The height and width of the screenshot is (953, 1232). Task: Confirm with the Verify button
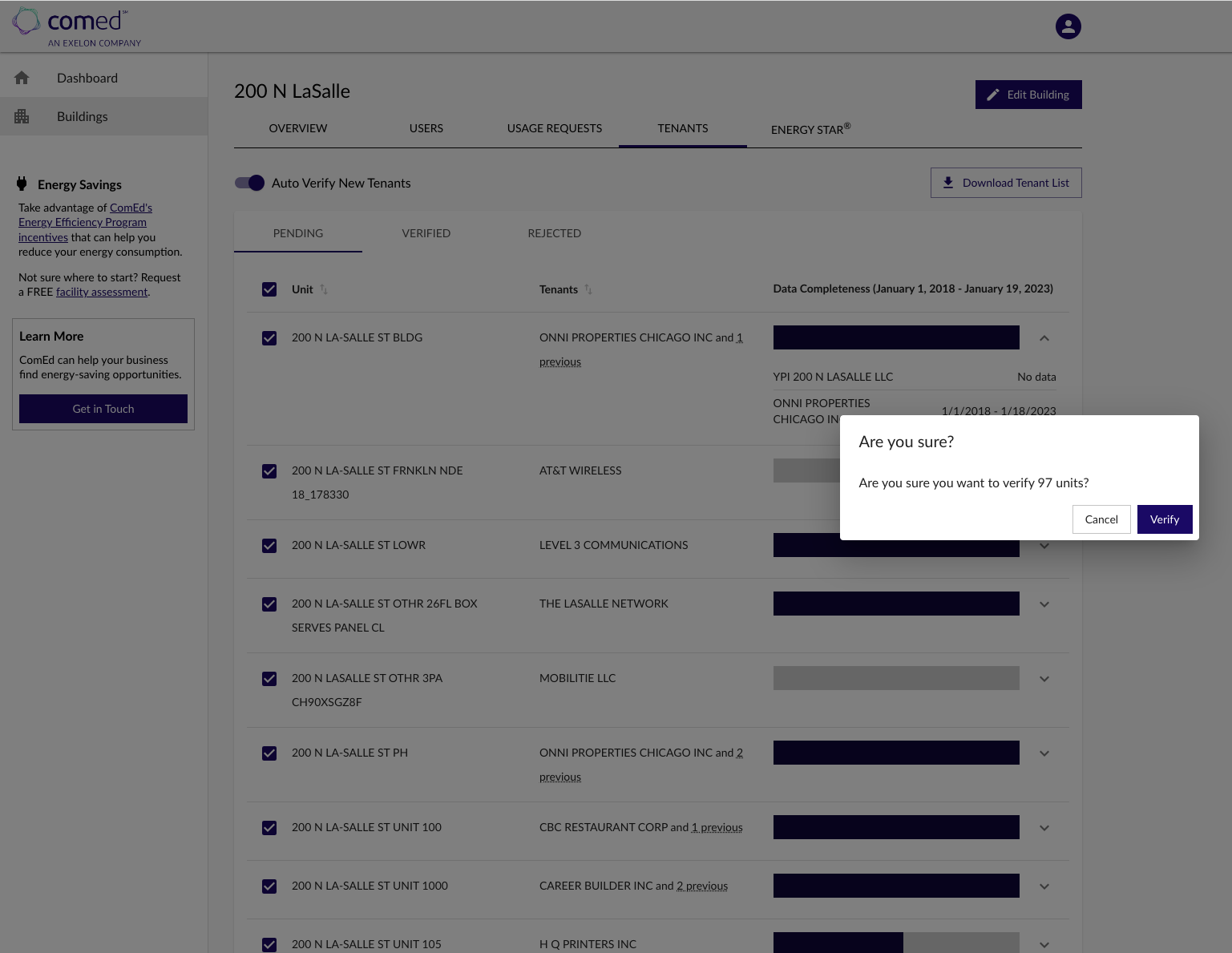pyautogui.click(x=1165, y=519)
